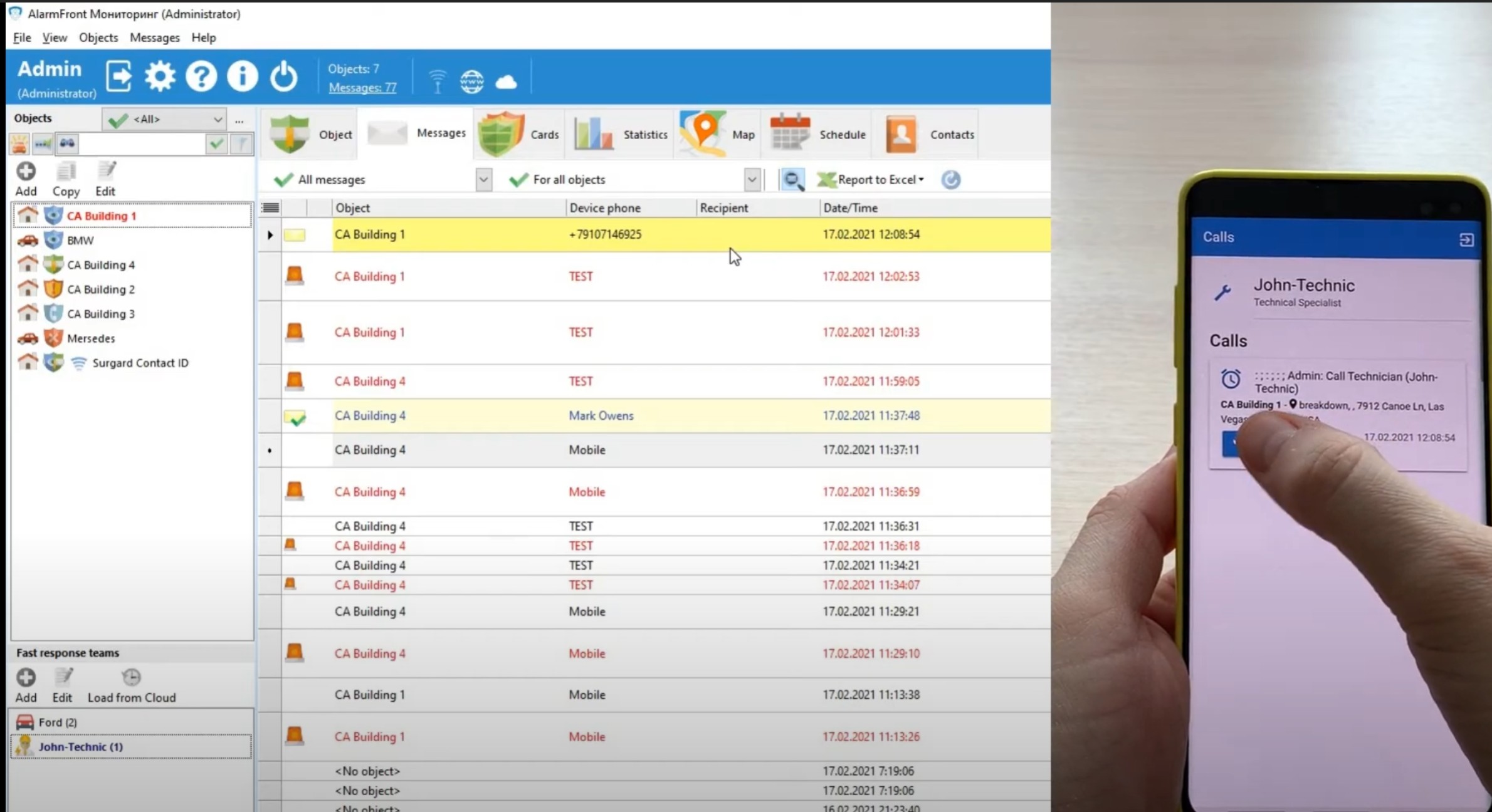1492x812 pixels.
Task: Edit the selected object
Action: 105,179
